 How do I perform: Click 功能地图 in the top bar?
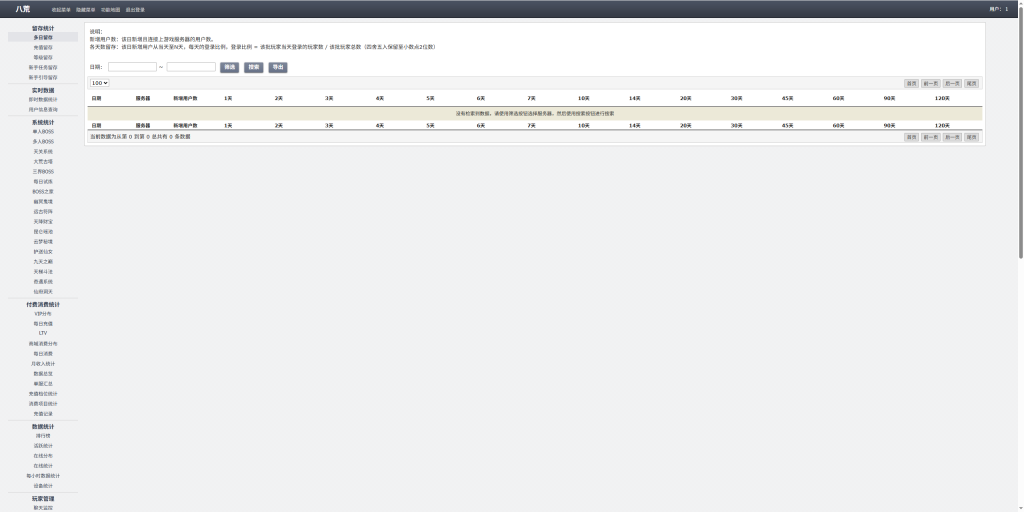pos(110,9)
